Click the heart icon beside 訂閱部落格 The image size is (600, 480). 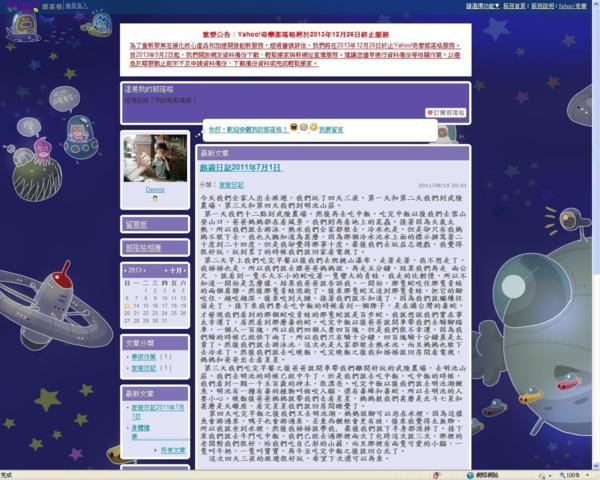coord(431,113)
